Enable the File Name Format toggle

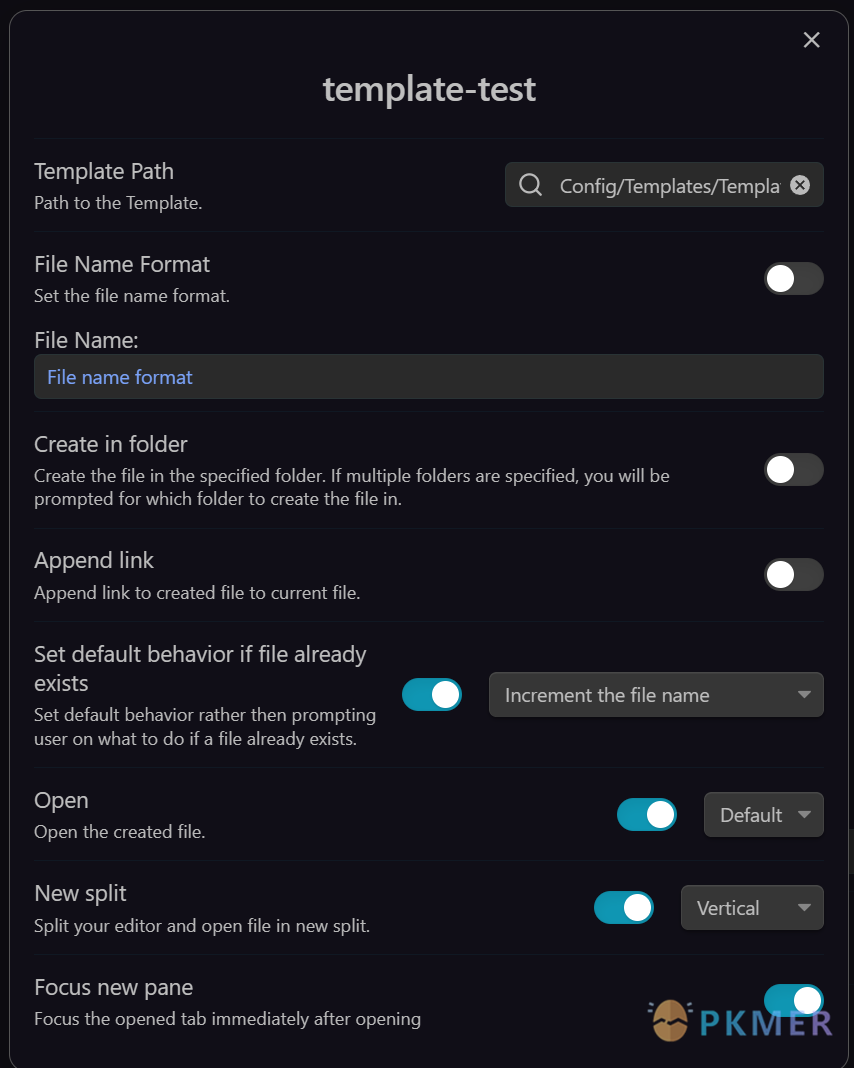[x=794, y=279]
